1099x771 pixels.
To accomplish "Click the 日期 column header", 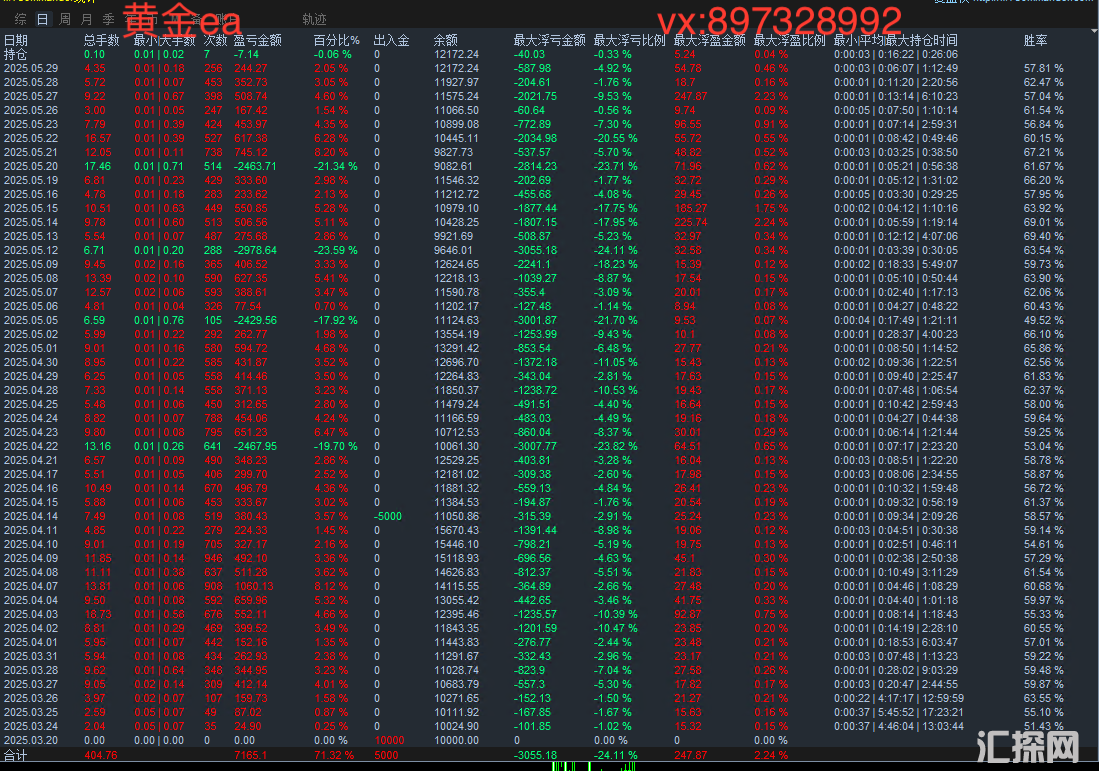I will click(16, 40).
